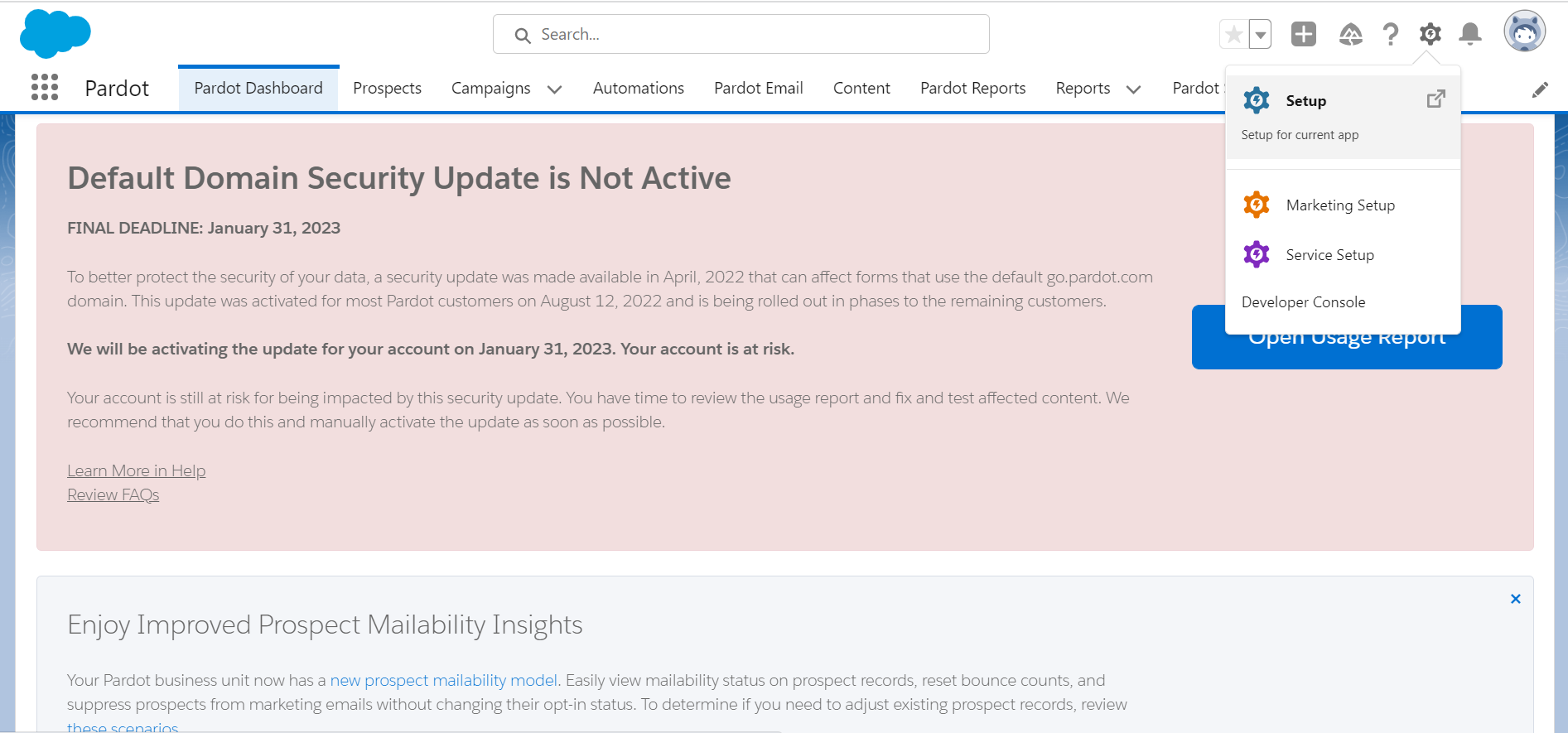Follow the Learn More in Help link
The width and height of the screenshot is (1568, 733).
point(136,470)
